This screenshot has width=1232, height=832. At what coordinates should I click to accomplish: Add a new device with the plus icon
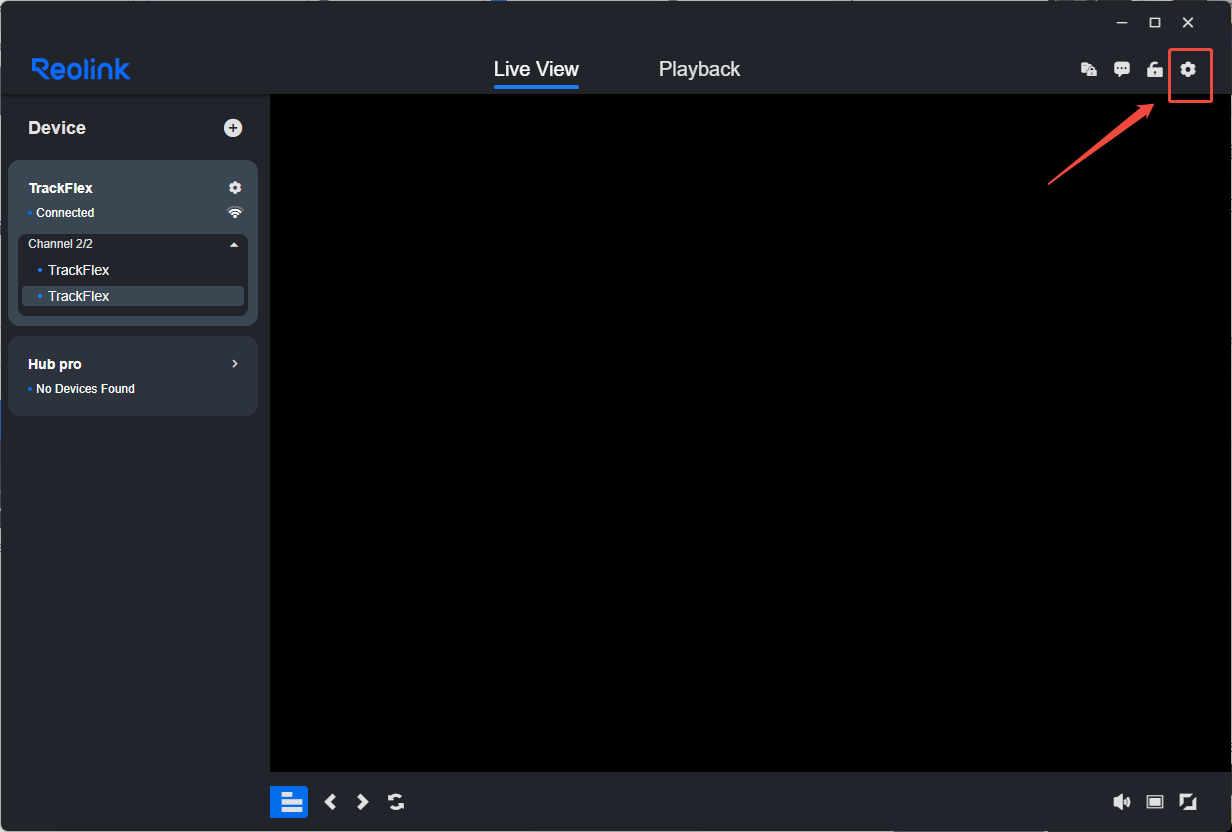[233, 128]
